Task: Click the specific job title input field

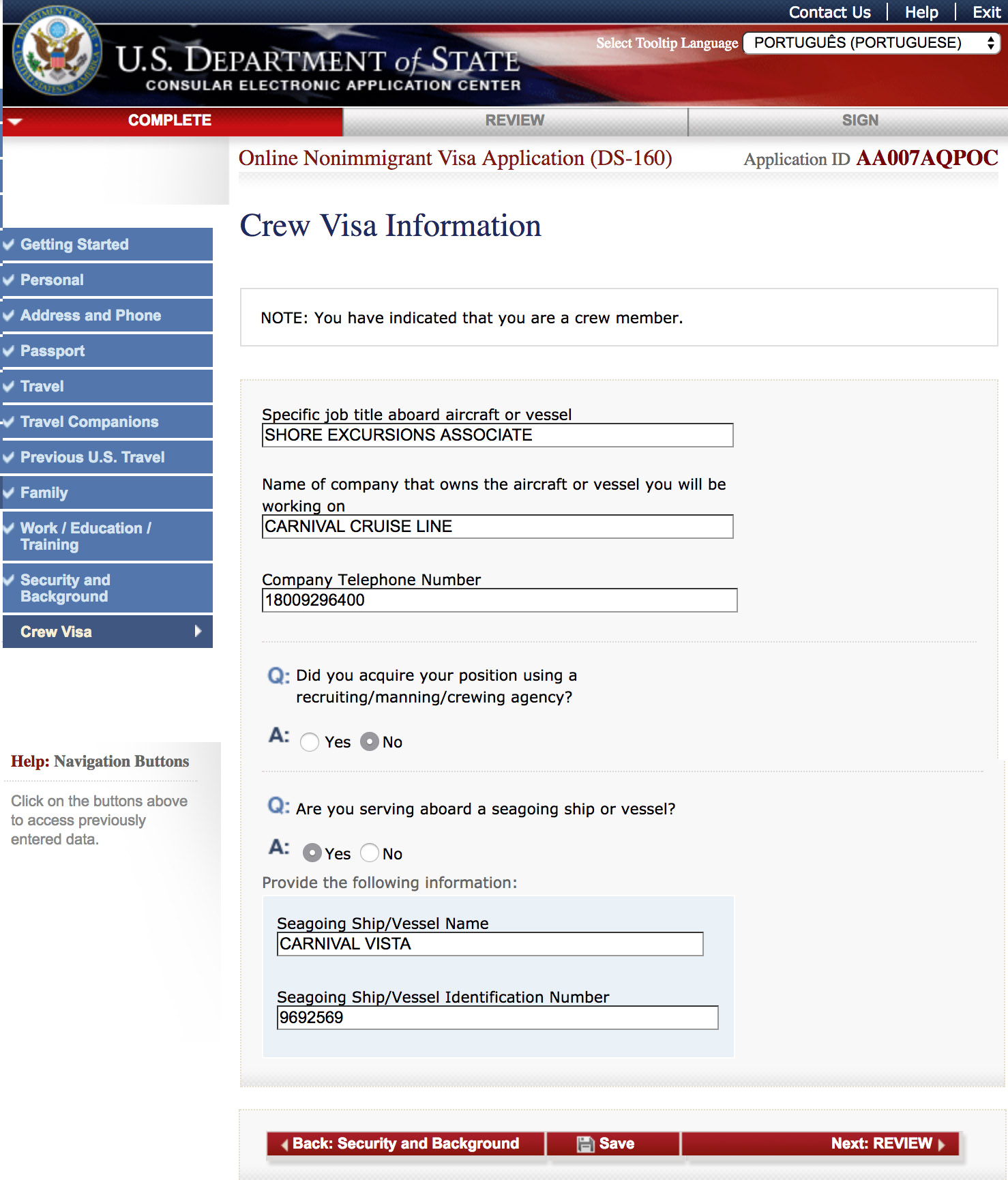Action: click(x=497, y=435)
